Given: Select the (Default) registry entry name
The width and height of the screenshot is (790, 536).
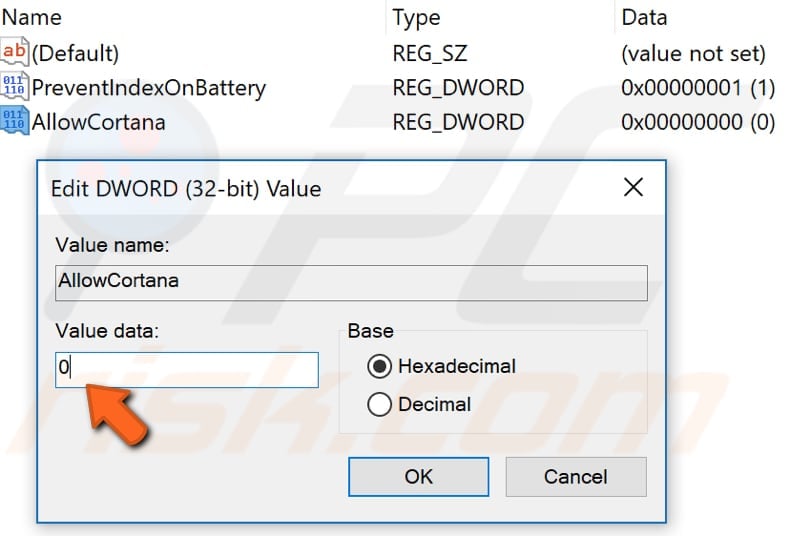Looking at the screenshot, I should point(76,53).
